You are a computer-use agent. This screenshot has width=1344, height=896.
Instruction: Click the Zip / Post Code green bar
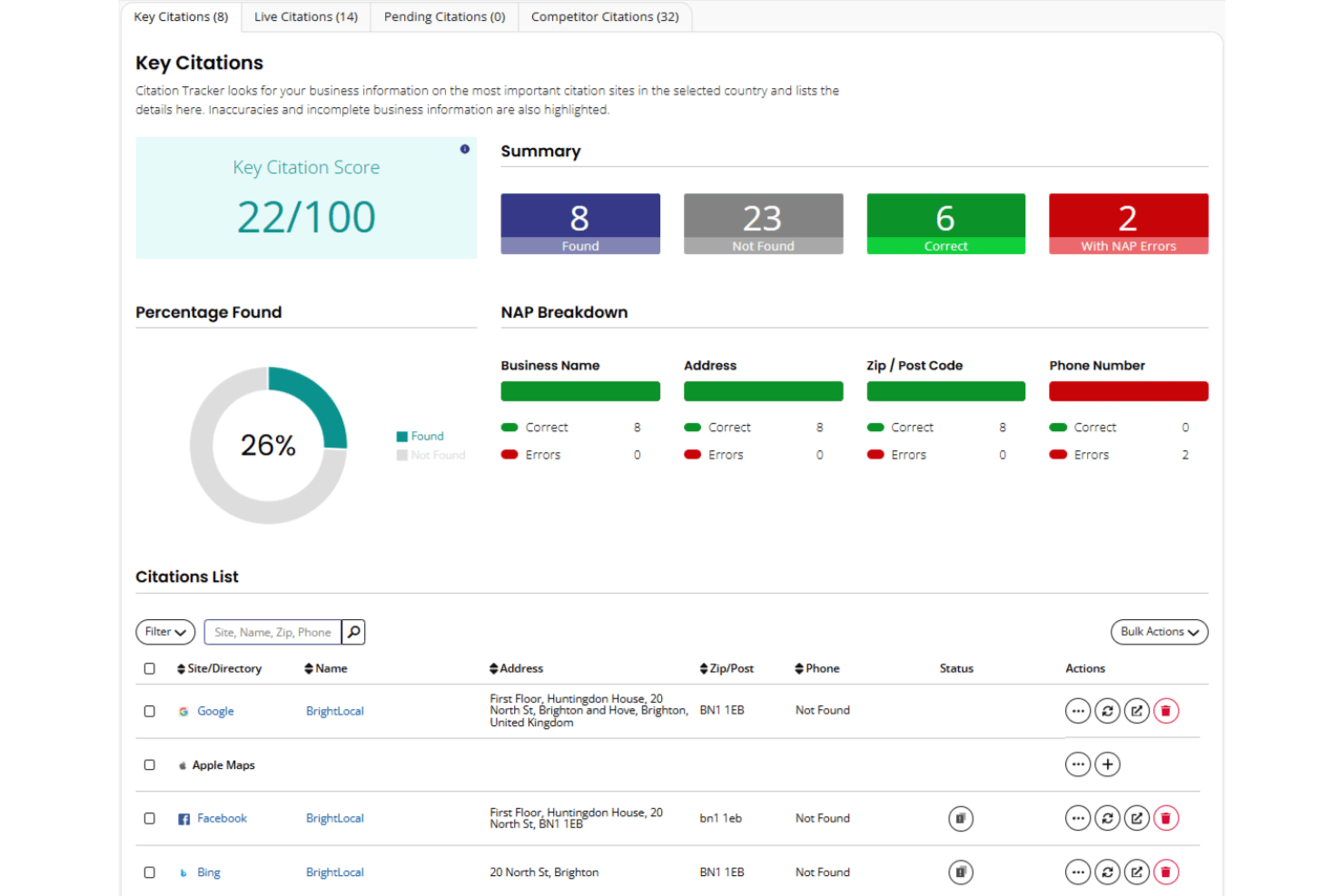(x=945, y=391)
